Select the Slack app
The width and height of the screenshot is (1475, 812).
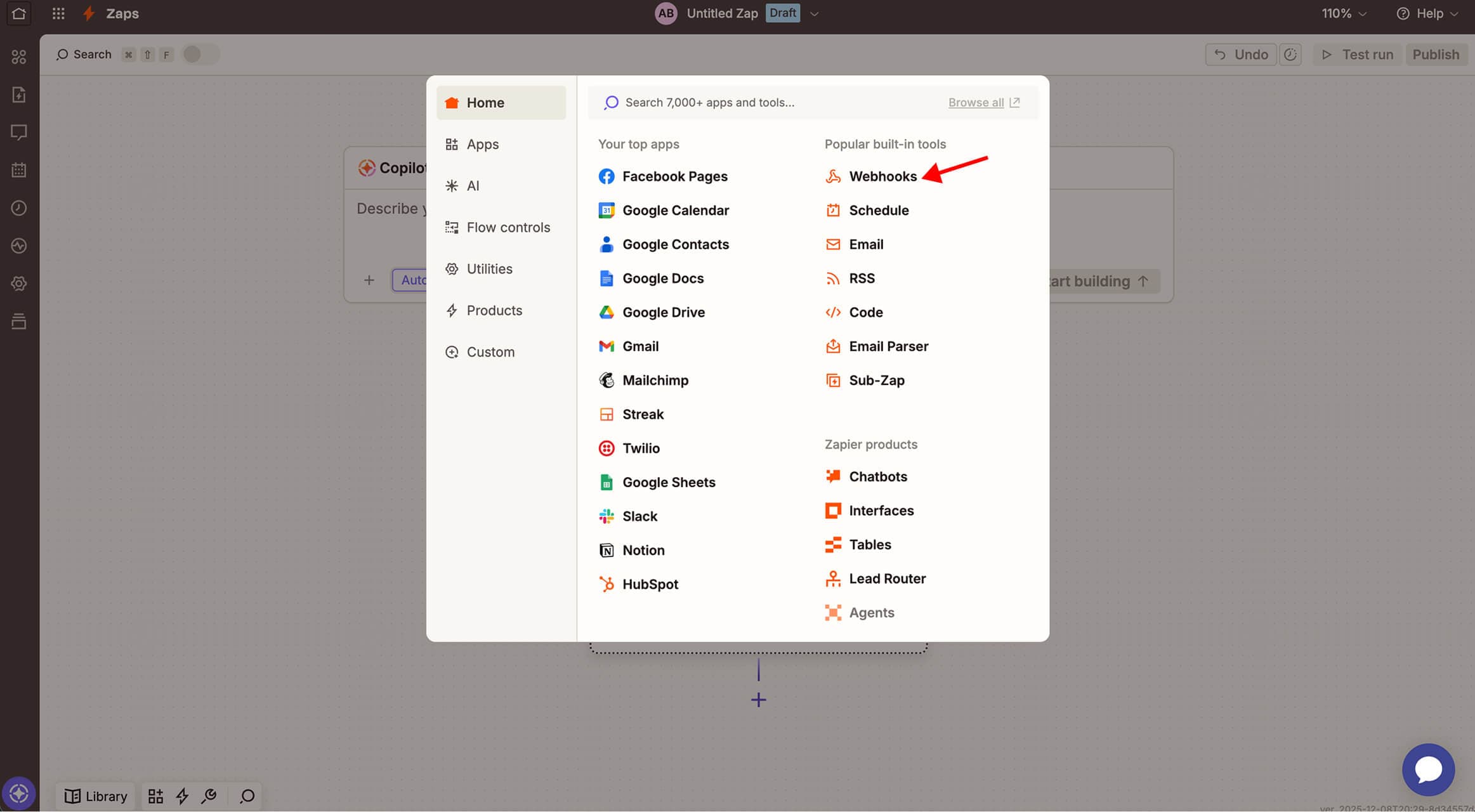(x=639, y=516)
